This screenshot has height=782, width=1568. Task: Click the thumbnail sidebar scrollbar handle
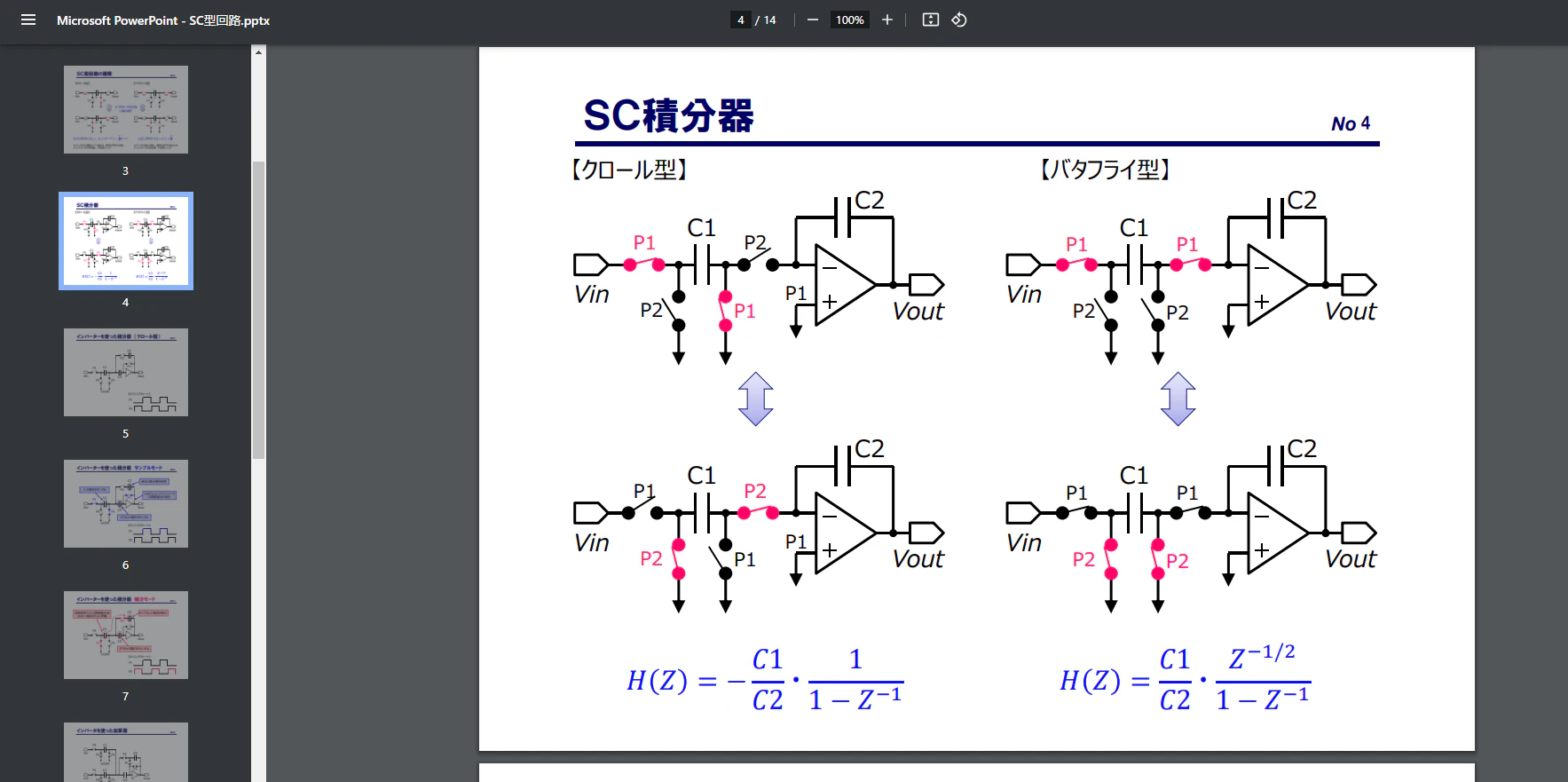(258, 310)
